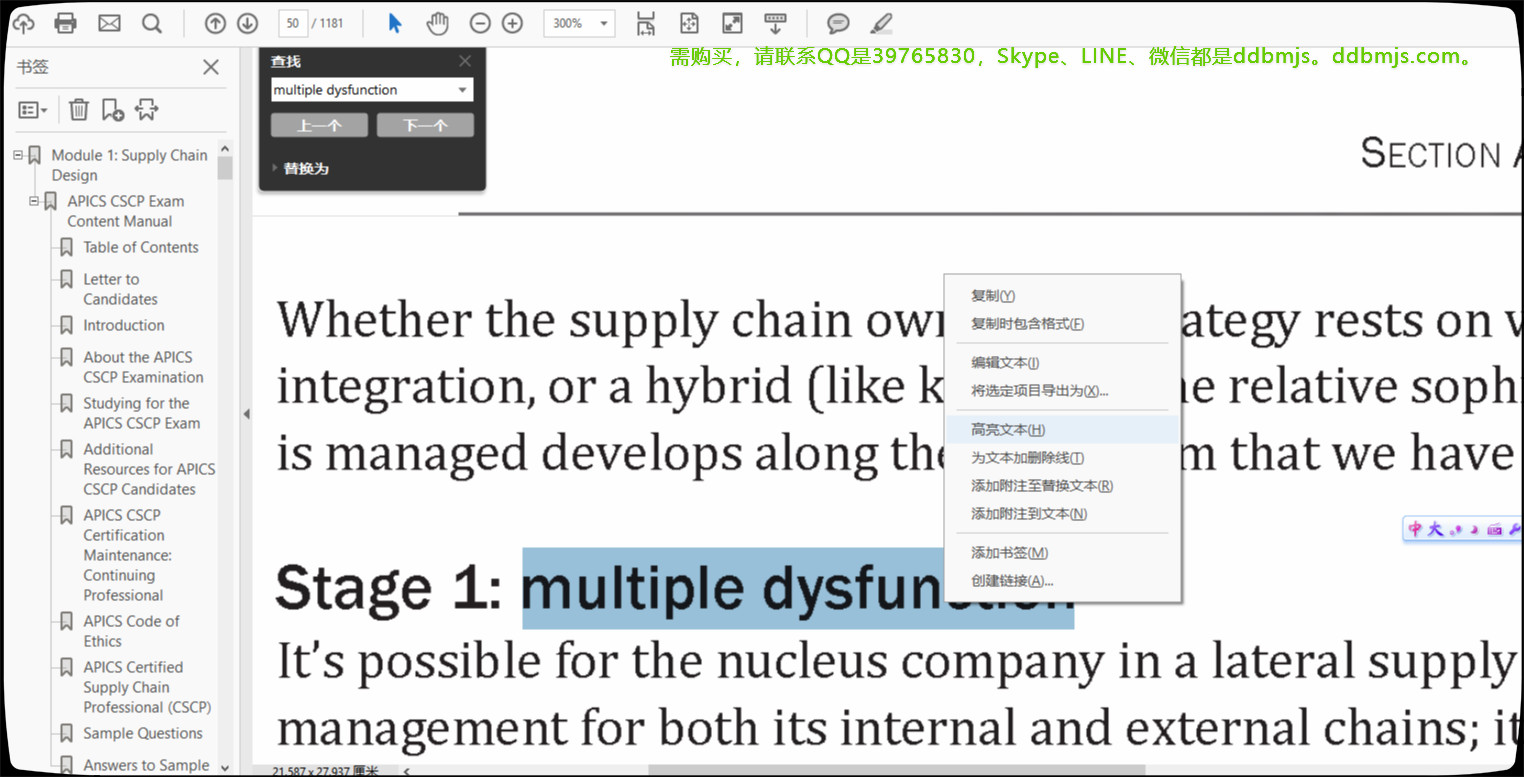The height and width of the screenshot is (777, 1524).
Task: Collapse the navigation pane with the left arrow
Action: click(246, 414)
